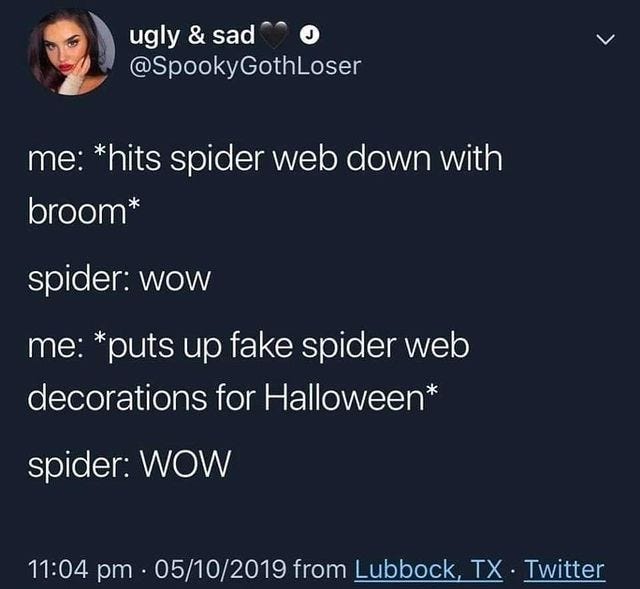
Task: Click the round J badge beside the name
Action: [x=310, y=36]
